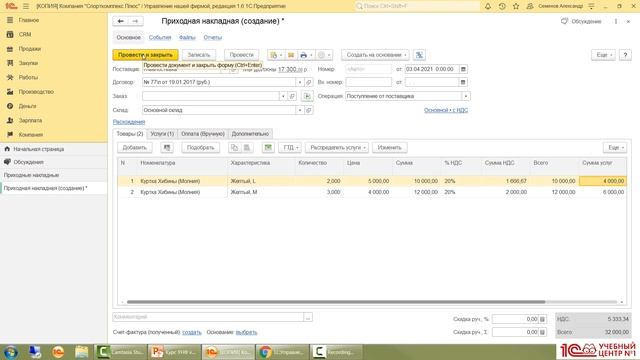
Task: Click the paste rows icon in table toolbar
Action: click(247, 147)
